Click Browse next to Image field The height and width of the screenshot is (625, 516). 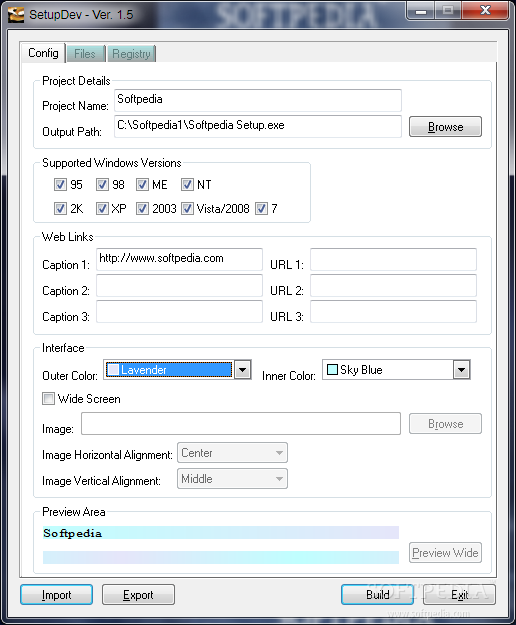[x=445, y=424]
